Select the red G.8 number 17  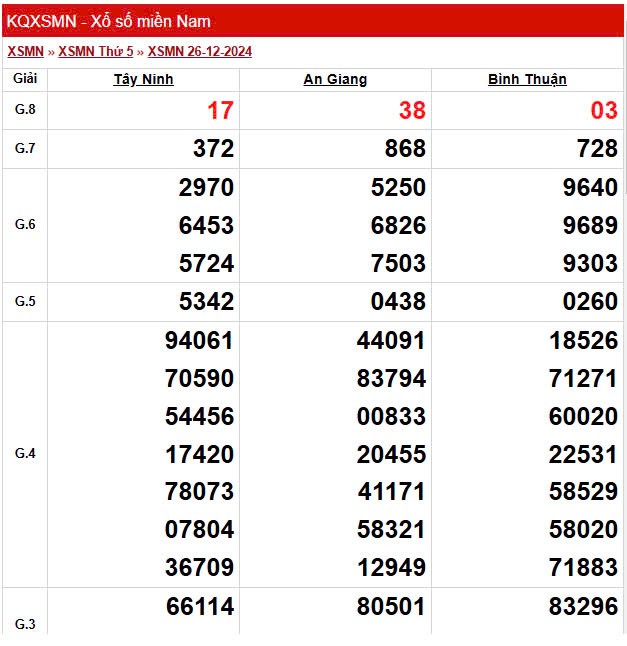click(x=219, y=111)
